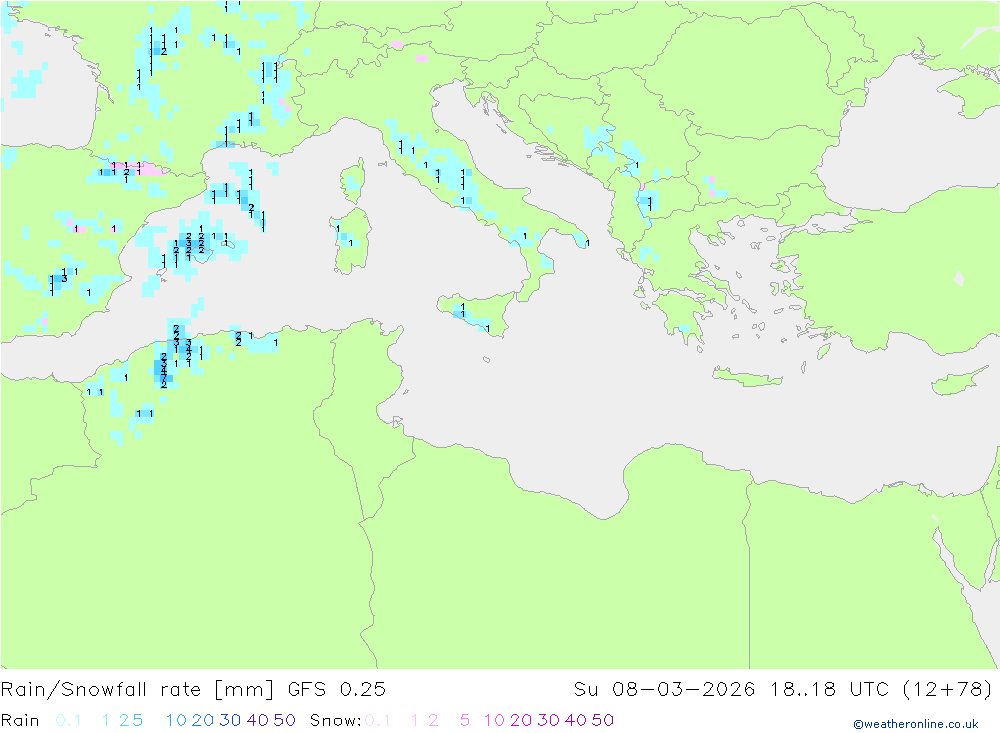Click the island of Corsica on map
The height and width of the screenshot is (733, 1000).
point(355,181)
